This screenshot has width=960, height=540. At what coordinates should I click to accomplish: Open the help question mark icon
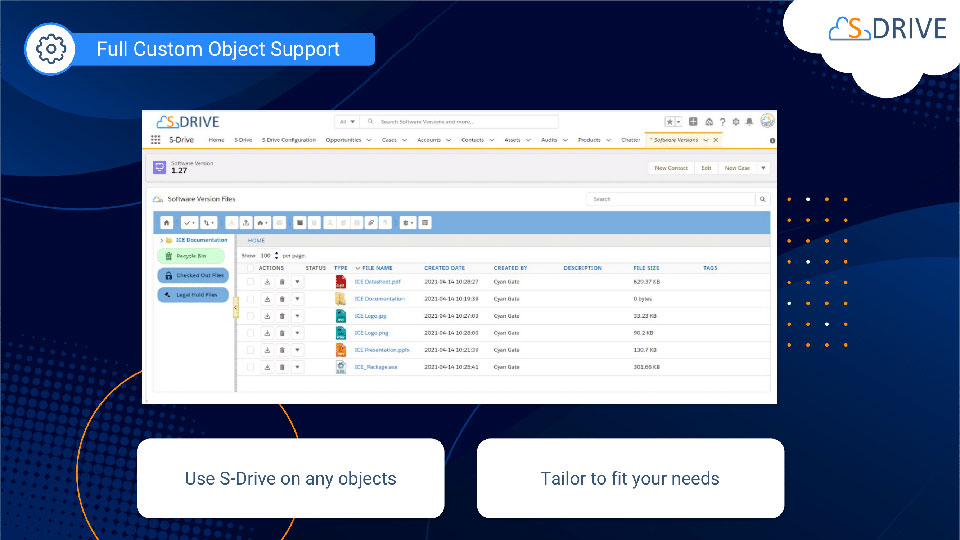click(722, 122)
